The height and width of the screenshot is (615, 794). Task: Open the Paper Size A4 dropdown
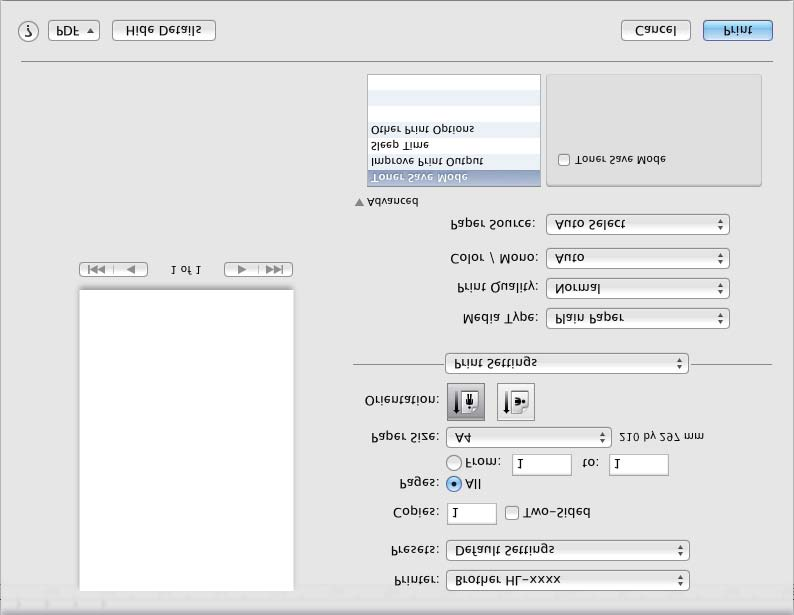coord(529,437)
